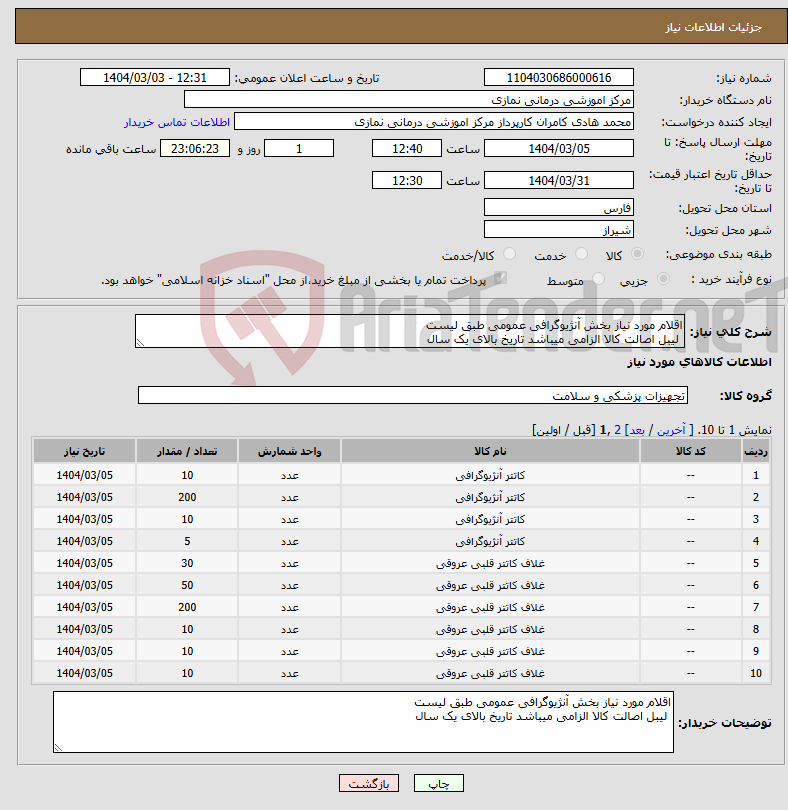This screenshot has height=810, width=788.
Task: Select row 9 item غلاف کاتتر قلبی عروقی
Action: coord(490,651)
